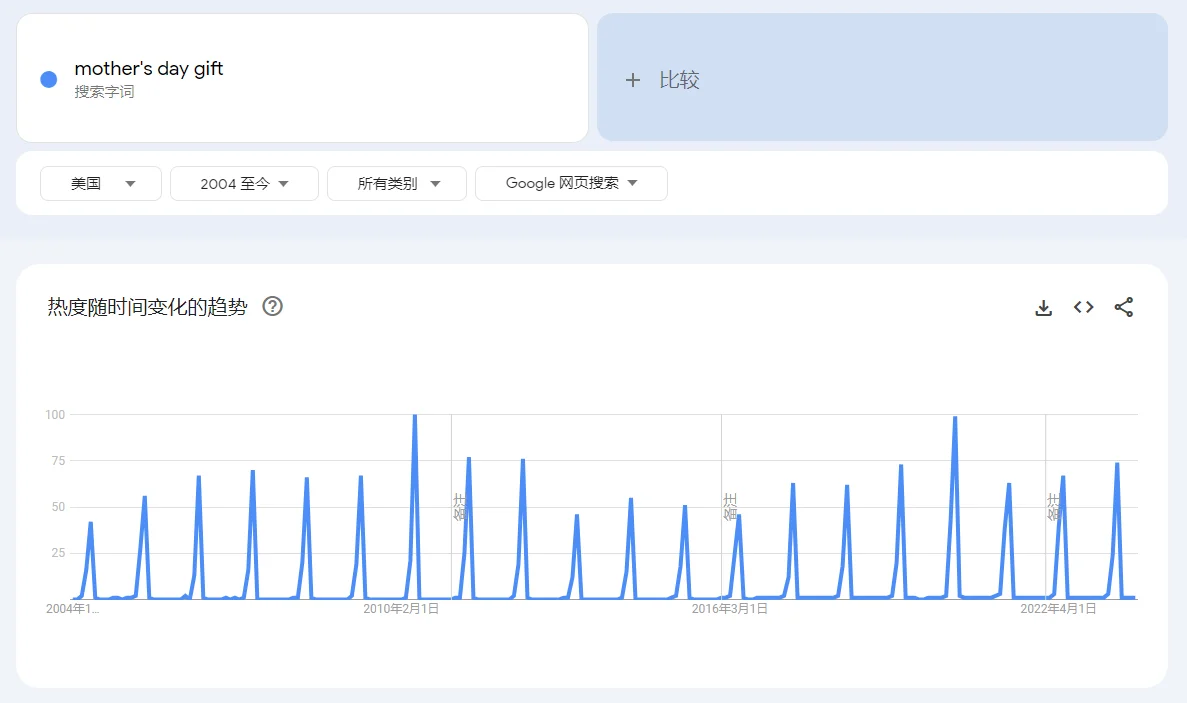Screen dimensions: 1187x703
Task: Click the note marker near 2010
Action: click(x=459, y=506)
